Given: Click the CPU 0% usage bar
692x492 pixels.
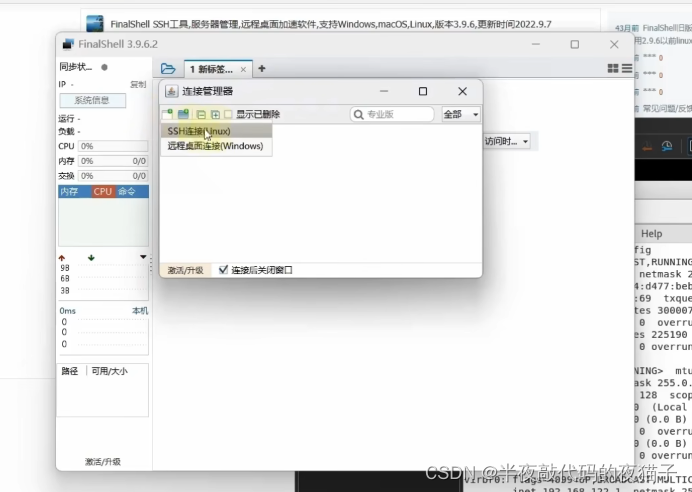Looking at the screenshot, I should tap(113, 146).
